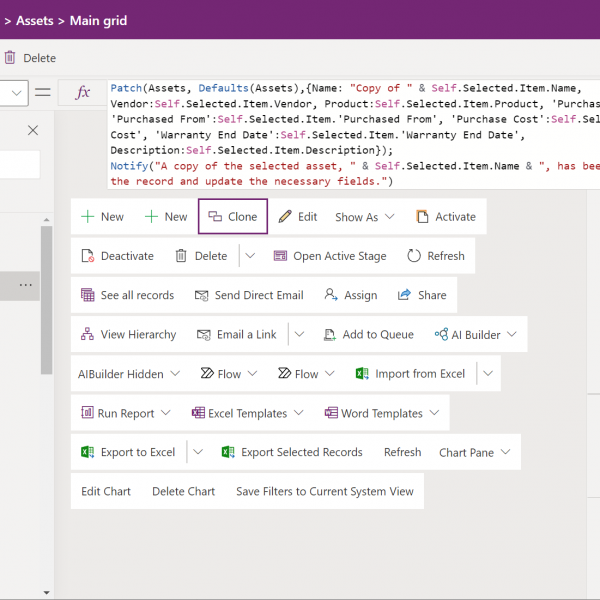Click the Edit pencil command
600x600 pixels.
(x=298, y=217)
